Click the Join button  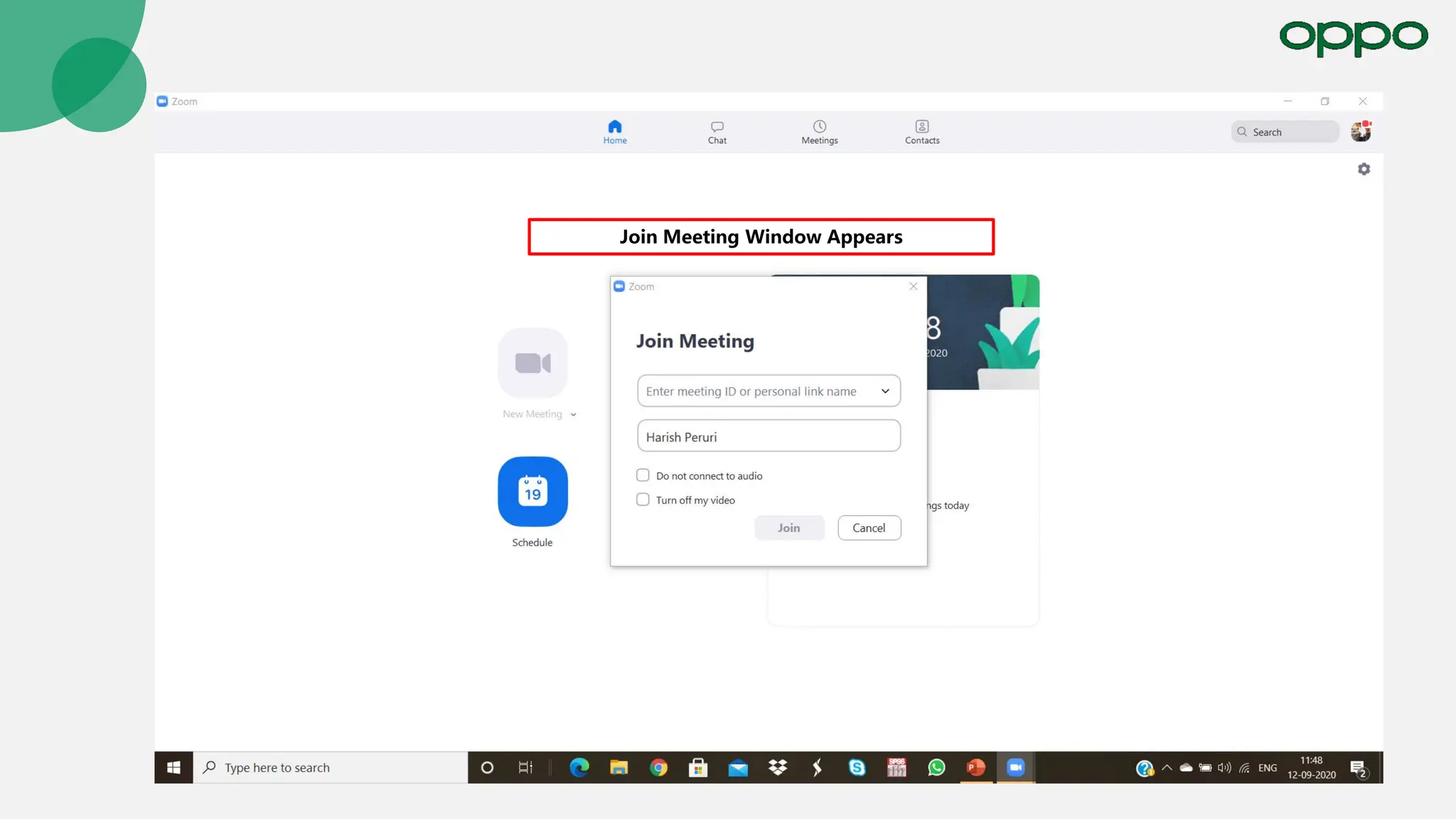(x=788, y=528)
